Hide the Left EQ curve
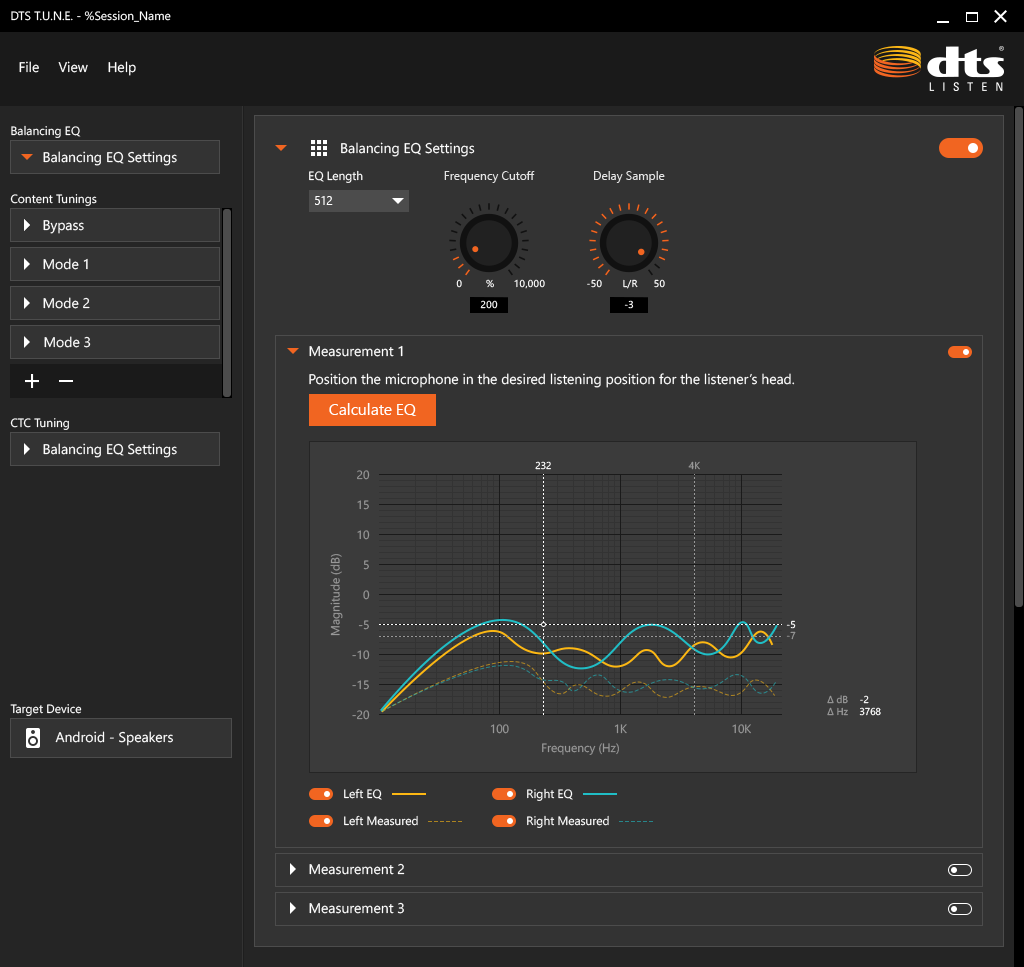This screenshot has height=967, width=1024. point(321,794)
